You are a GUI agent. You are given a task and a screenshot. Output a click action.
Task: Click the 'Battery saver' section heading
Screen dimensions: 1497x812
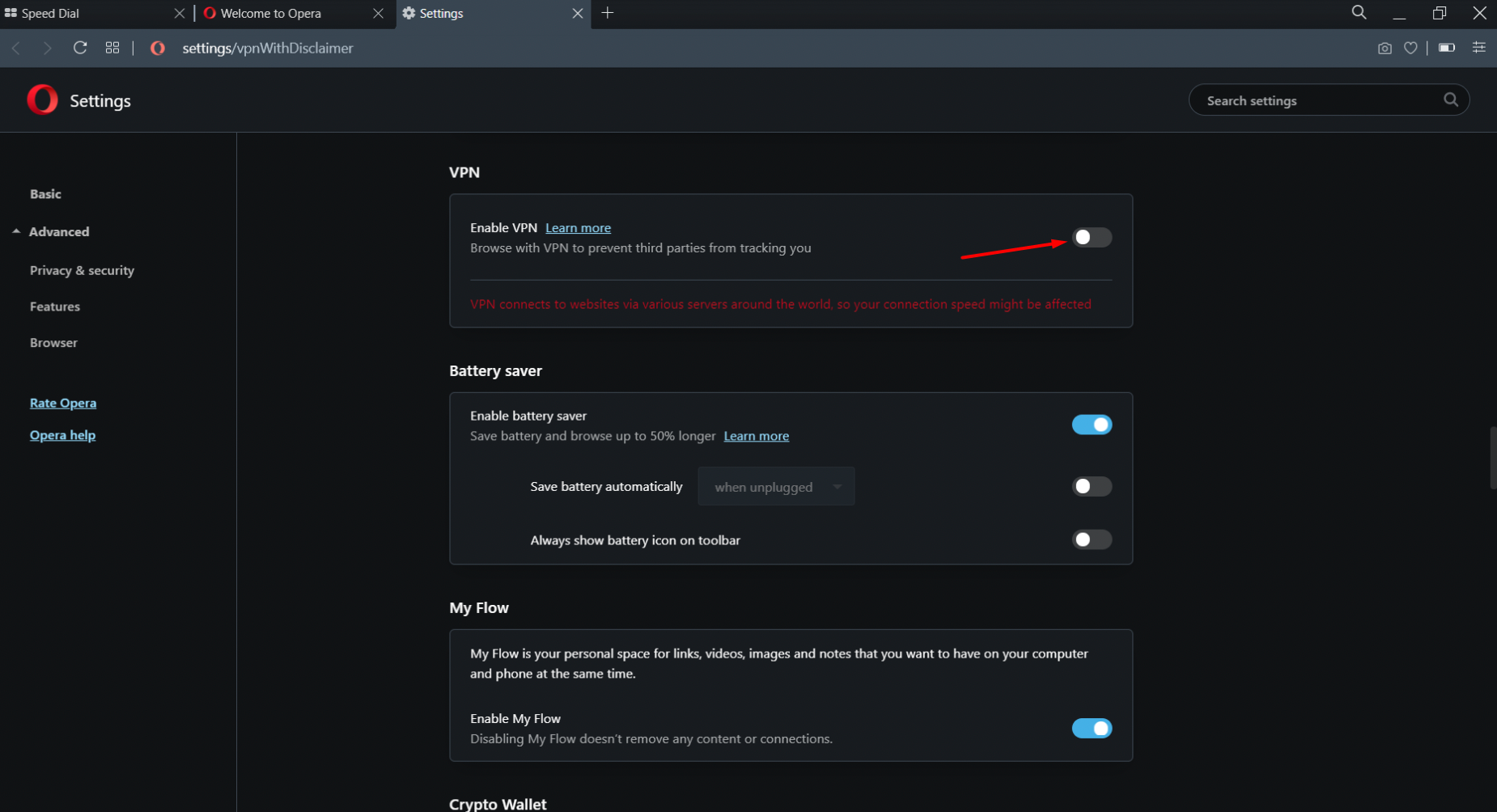point(495,370)
